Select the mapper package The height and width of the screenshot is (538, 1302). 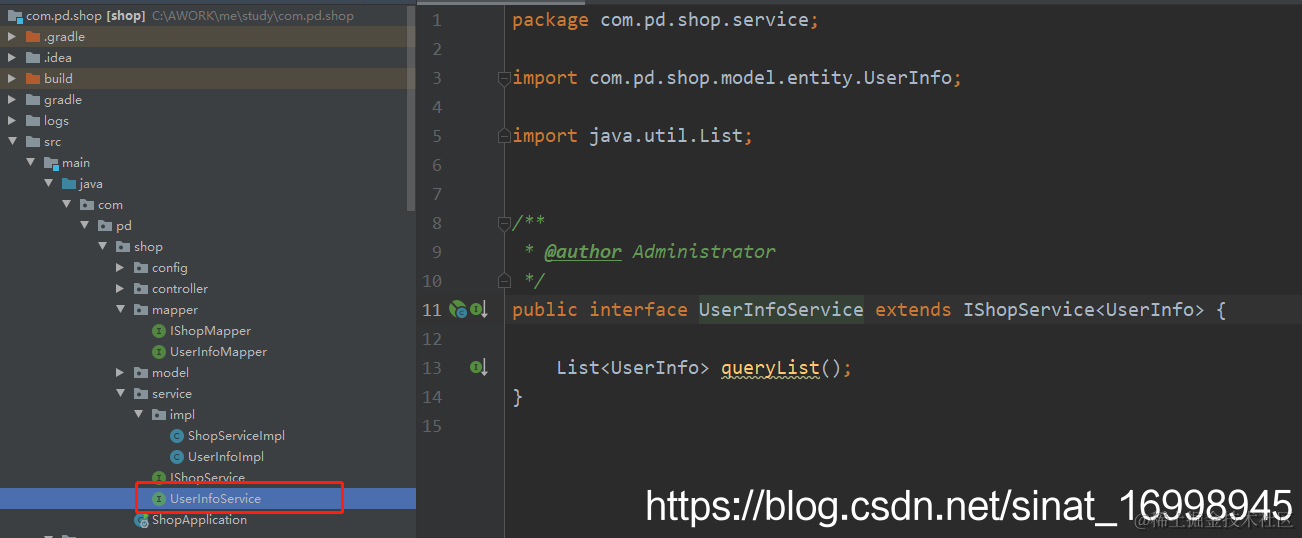175,310
